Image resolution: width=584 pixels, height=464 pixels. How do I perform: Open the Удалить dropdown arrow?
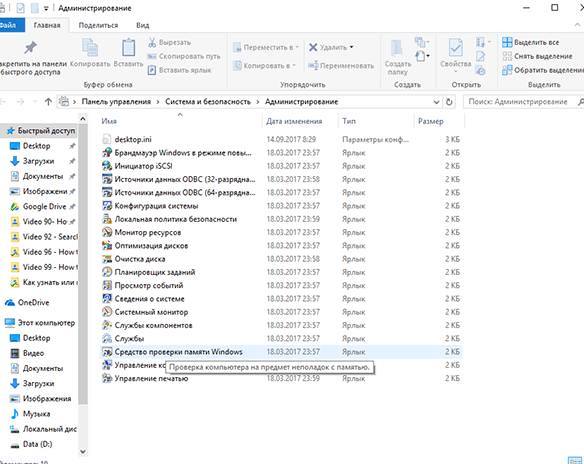click(x=351, y=47)
